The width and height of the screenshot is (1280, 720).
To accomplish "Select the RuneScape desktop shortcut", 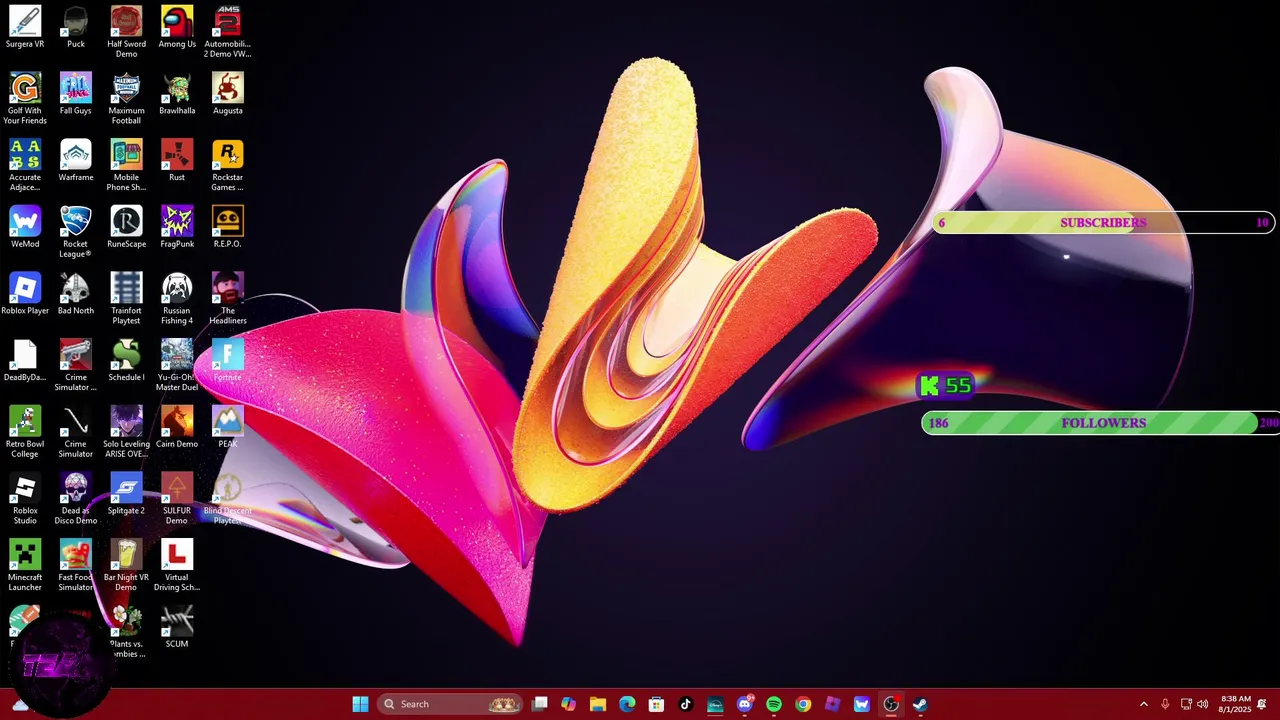I will tap(126, 227).
